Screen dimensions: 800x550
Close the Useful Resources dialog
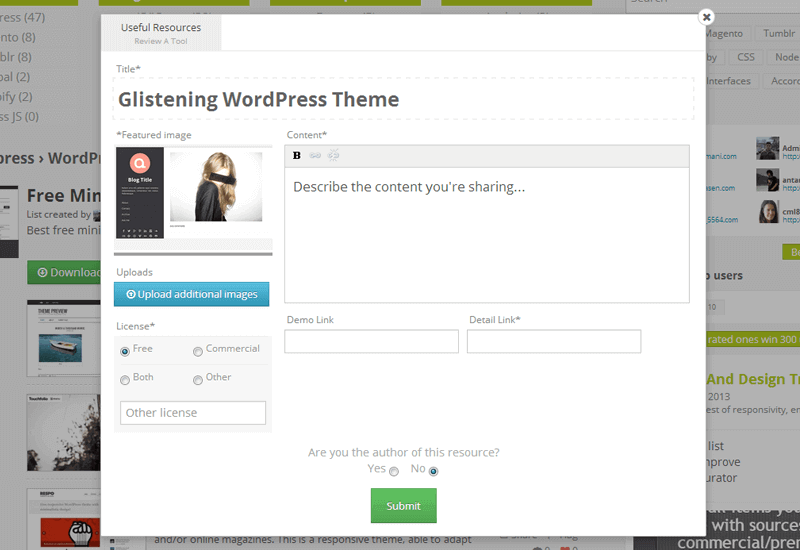coord(706,17)
